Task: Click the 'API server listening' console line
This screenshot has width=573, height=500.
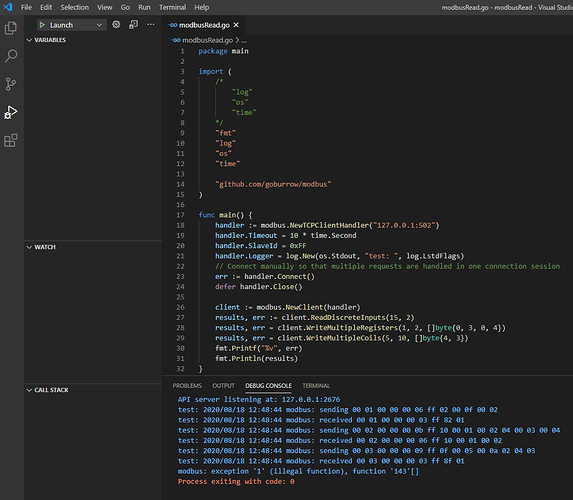Action: click(259, 399)
